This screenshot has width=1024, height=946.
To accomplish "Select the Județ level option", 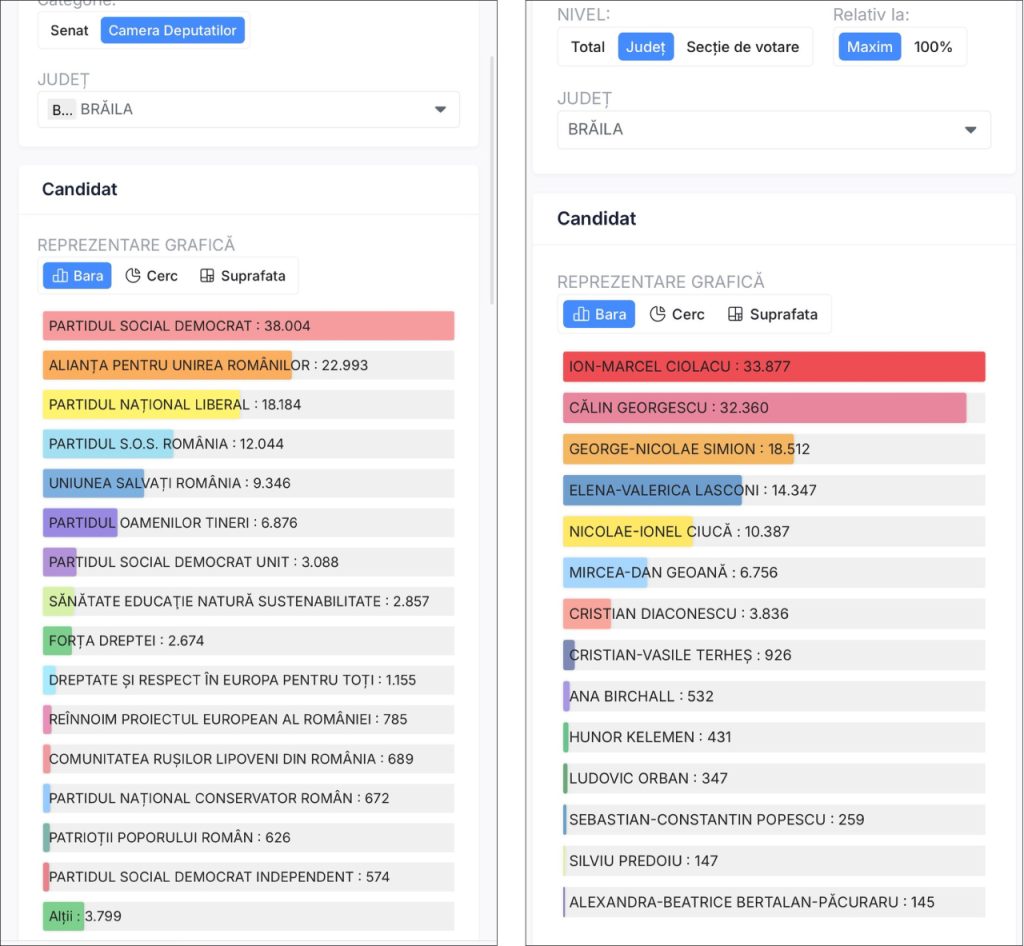I will click(646, 47).
